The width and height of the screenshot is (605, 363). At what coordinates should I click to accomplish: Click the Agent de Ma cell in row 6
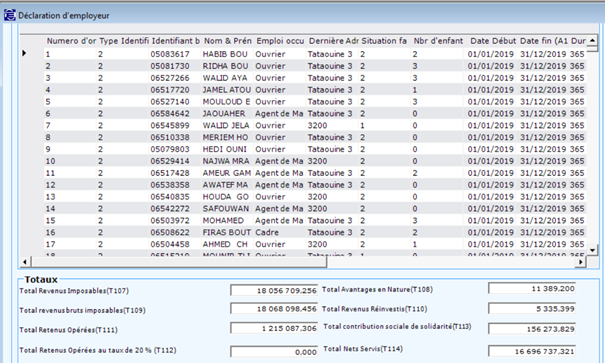click(279, 114)
